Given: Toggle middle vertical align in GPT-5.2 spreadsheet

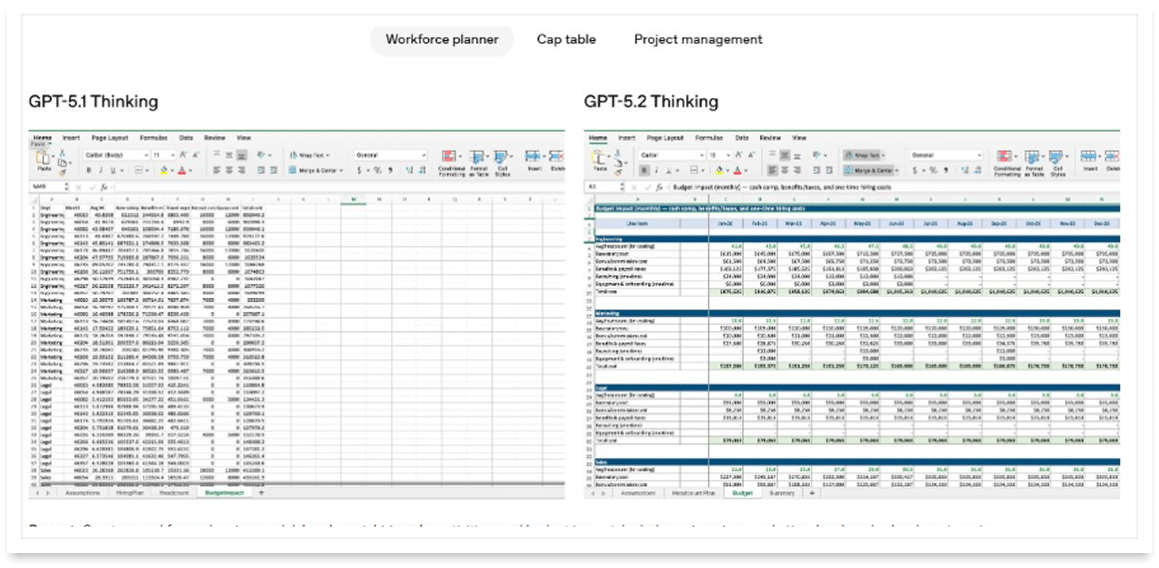Looking at the screenshot, I should [x=784, y=155].
